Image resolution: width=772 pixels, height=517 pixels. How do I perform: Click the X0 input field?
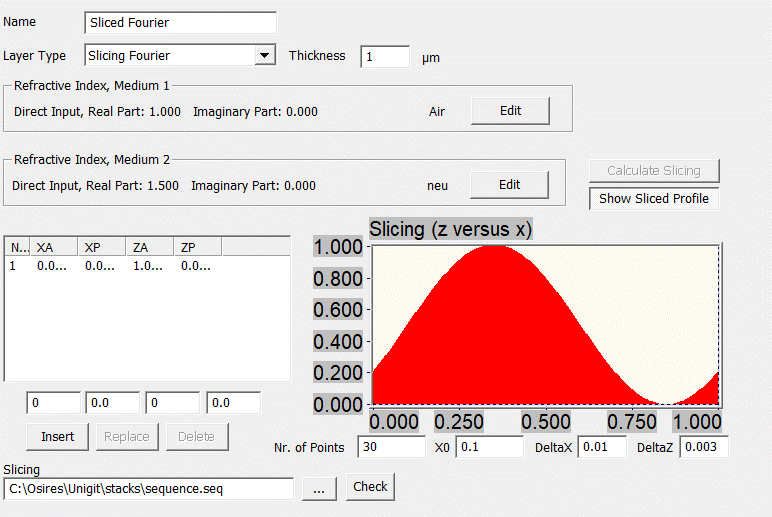coord(489,447)
